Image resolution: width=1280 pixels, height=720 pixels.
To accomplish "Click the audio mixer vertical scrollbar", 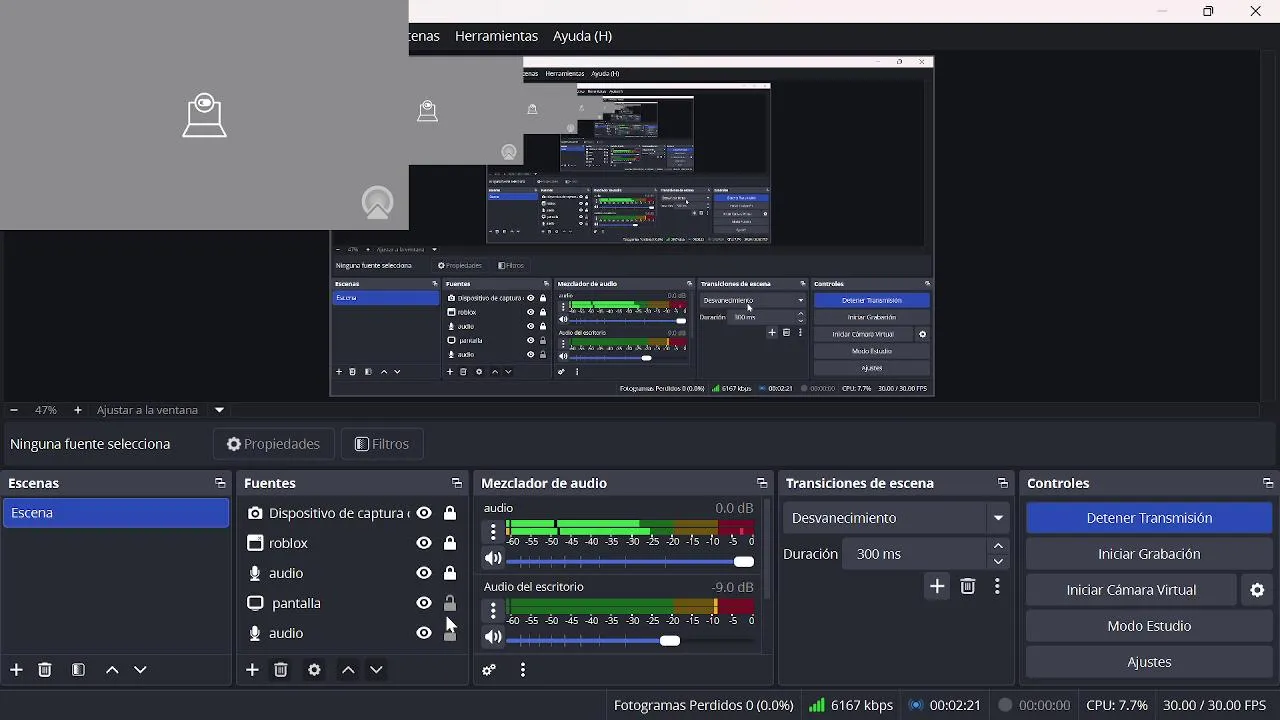I will 767,550.
